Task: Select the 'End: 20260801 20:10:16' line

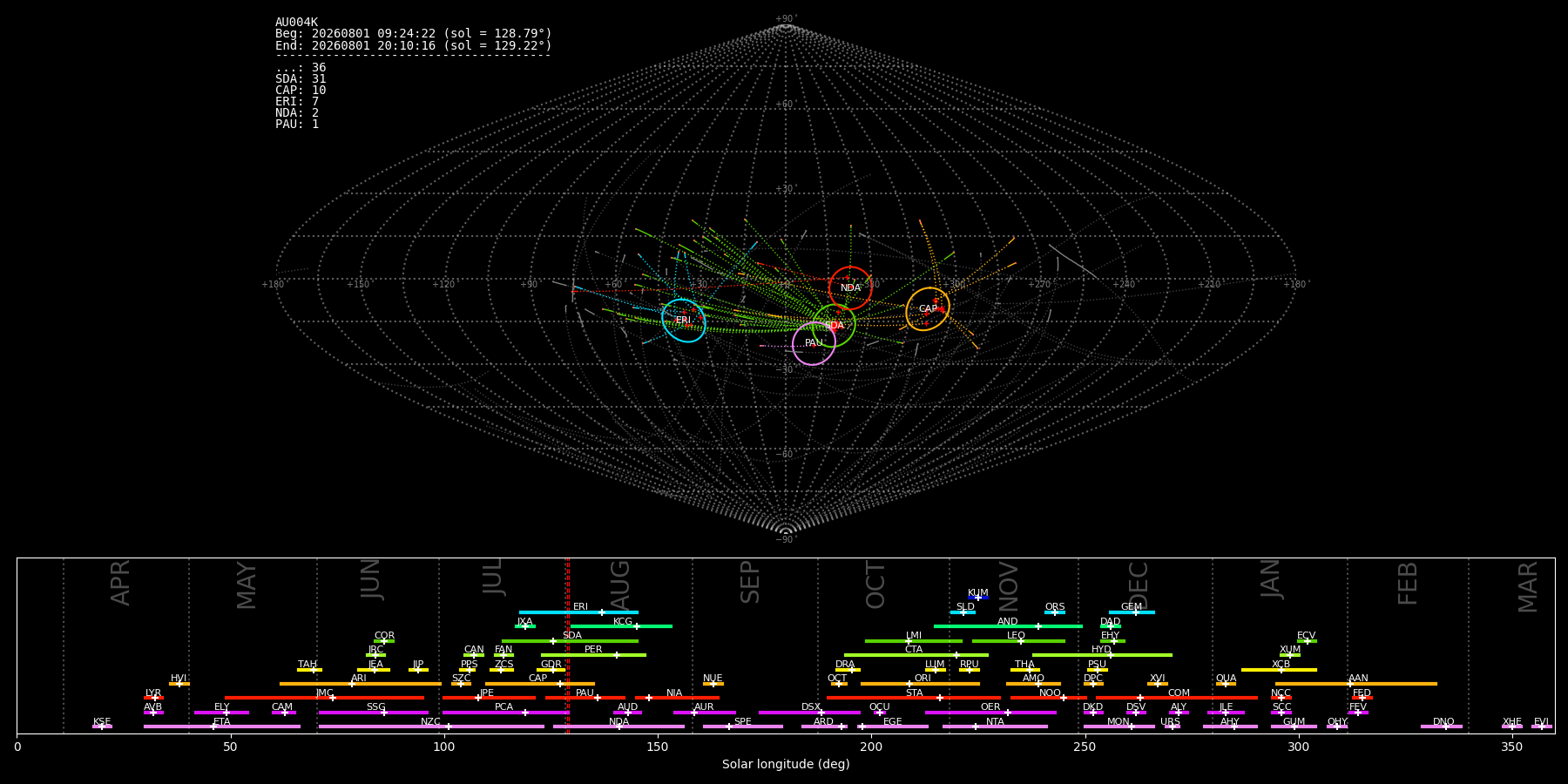Action: [x=414, y=45]
